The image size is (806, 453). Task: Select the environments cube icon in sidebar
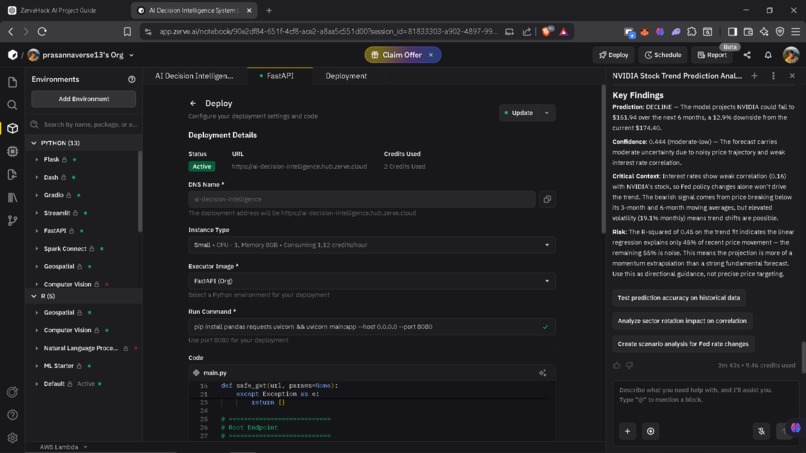coord(12,129)
